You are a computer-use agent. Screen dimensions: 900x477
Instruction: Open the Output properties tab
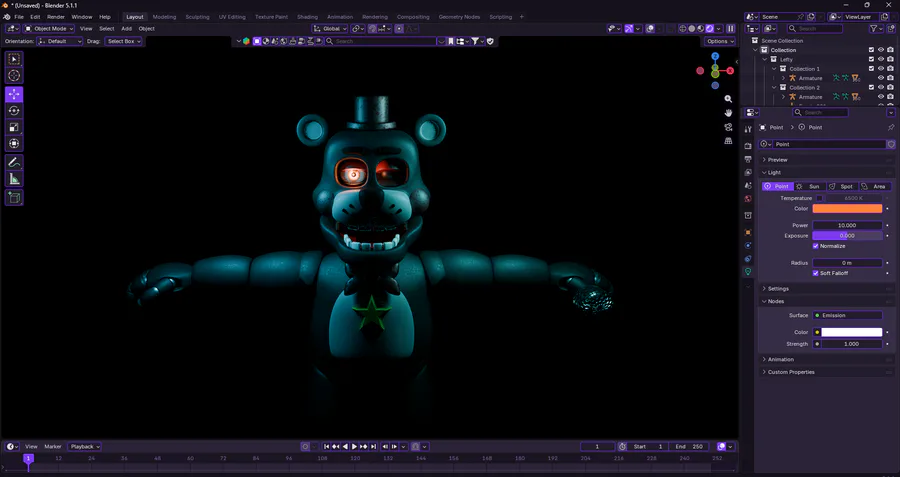click(748, 159)
